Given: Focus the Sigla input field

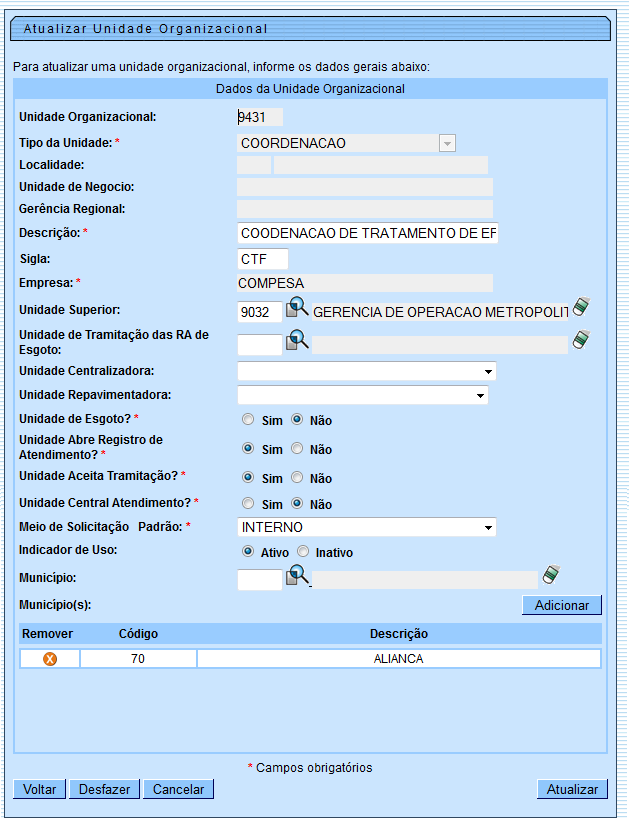Looking at the screenshot, I should tap(262, 259).
